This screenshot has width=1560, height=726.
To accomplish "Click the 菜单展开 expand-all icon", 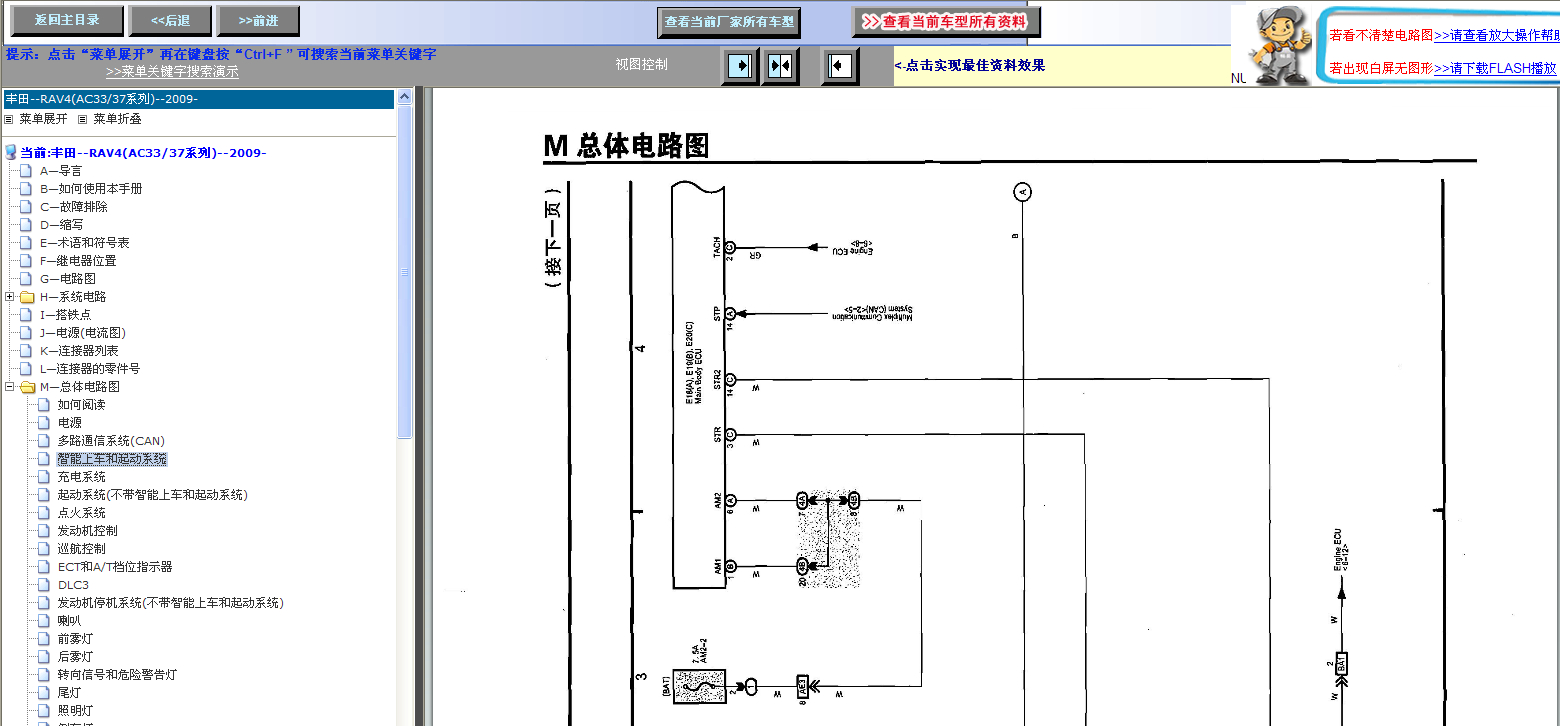I will (x=9, y=119).
